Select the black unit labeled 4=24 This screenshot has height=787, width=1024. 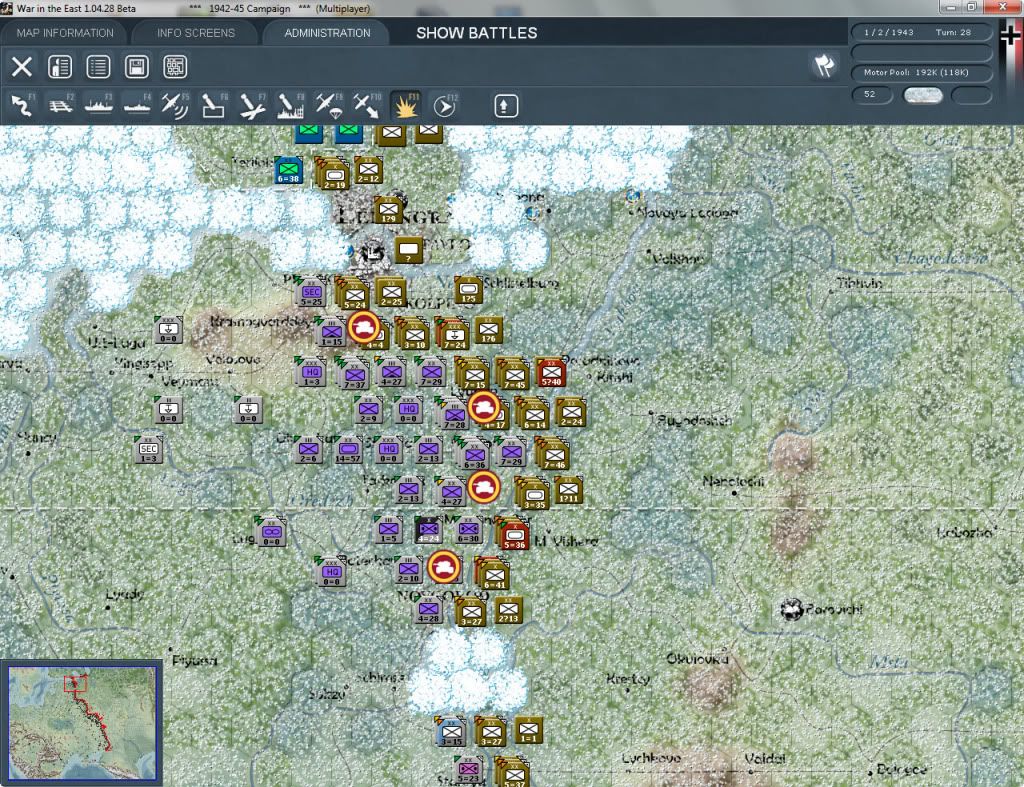pyautogui.click(x=428, y=530)
